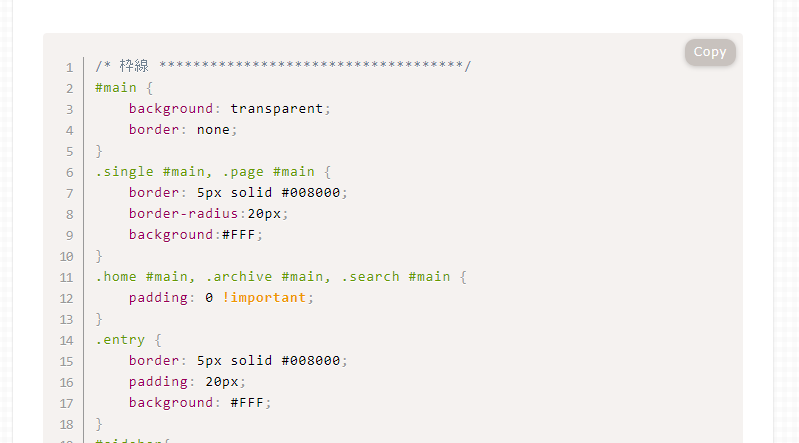Screen dimensions: 799x443
Task: Click the Copy button on code block
Action: pos(710,52)
